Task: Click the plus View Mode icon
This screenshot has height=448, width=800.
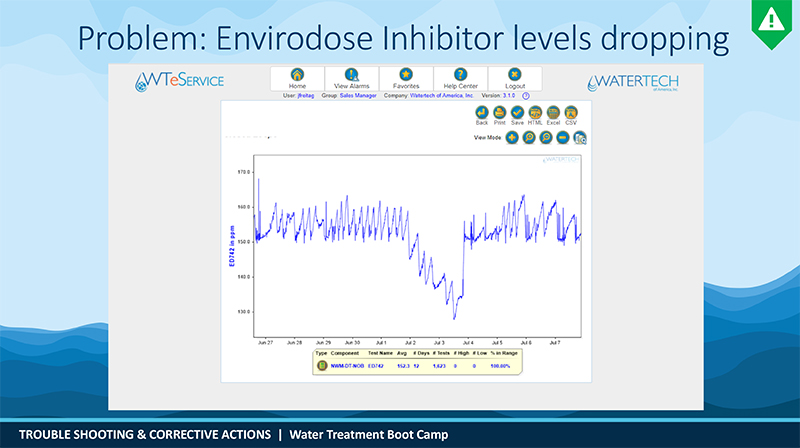Action: [x=512, y=137]
